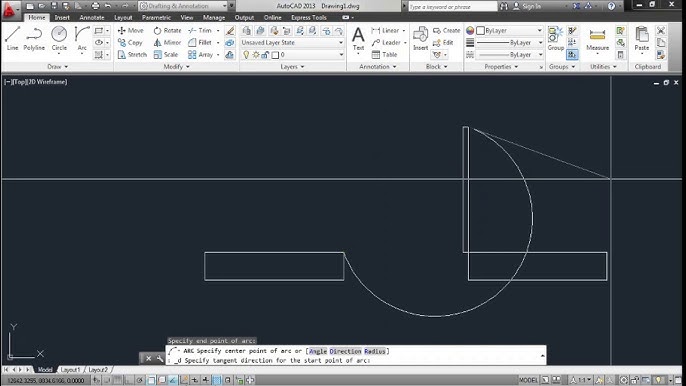Viewport: 686px width, 386px height.
Task: Toggle the layer light bulb on/off
Action: tap(246, 55)
